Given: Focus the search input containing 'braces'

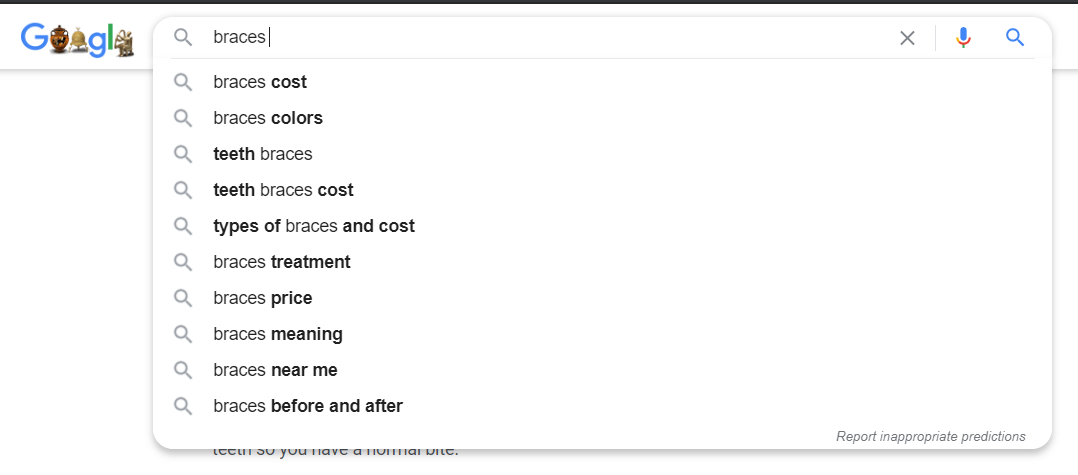Looking at the screenshot, I should [550, 38].
